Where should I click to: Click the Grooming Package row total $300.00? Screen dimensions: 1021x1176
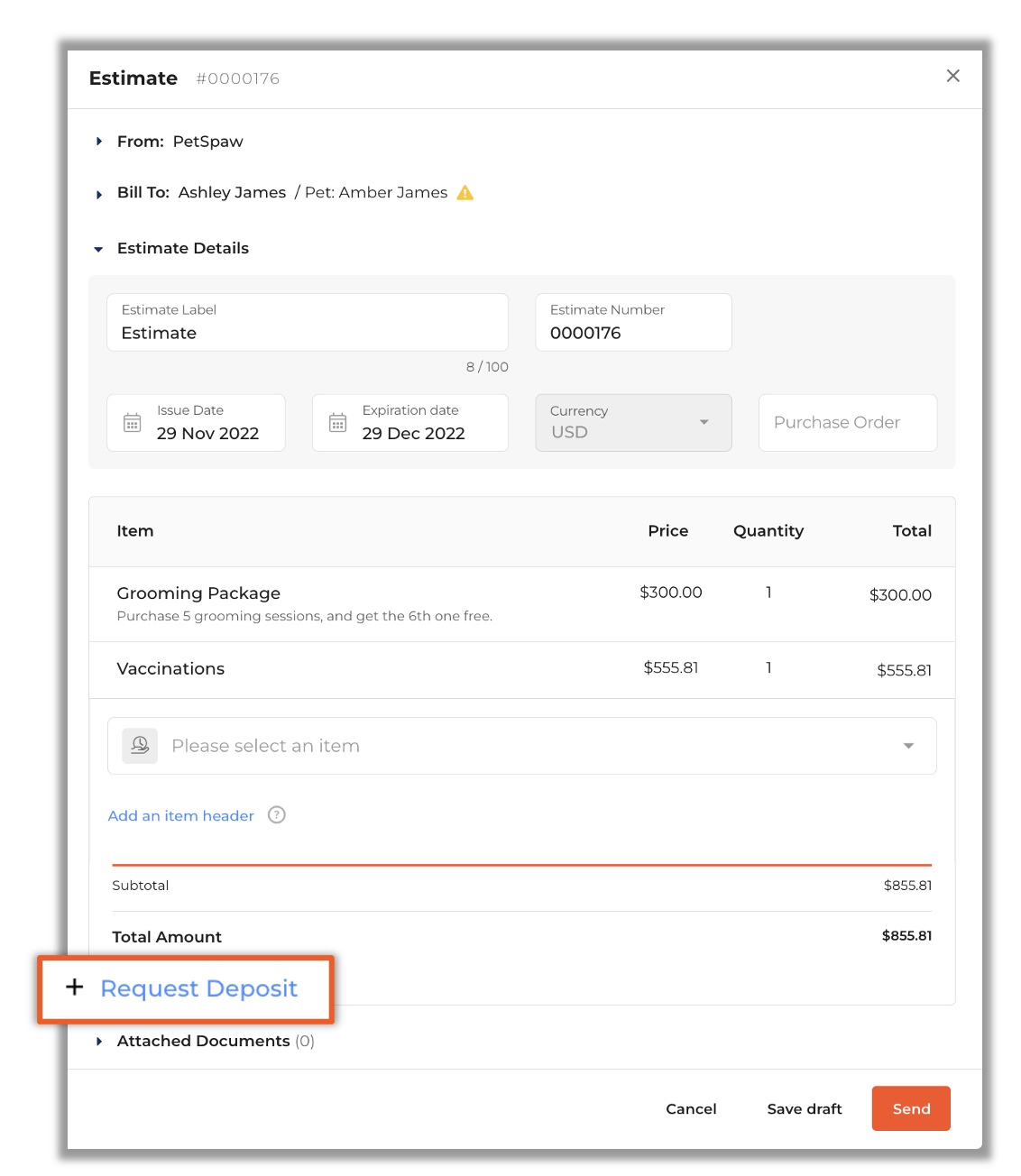(900, 594)
